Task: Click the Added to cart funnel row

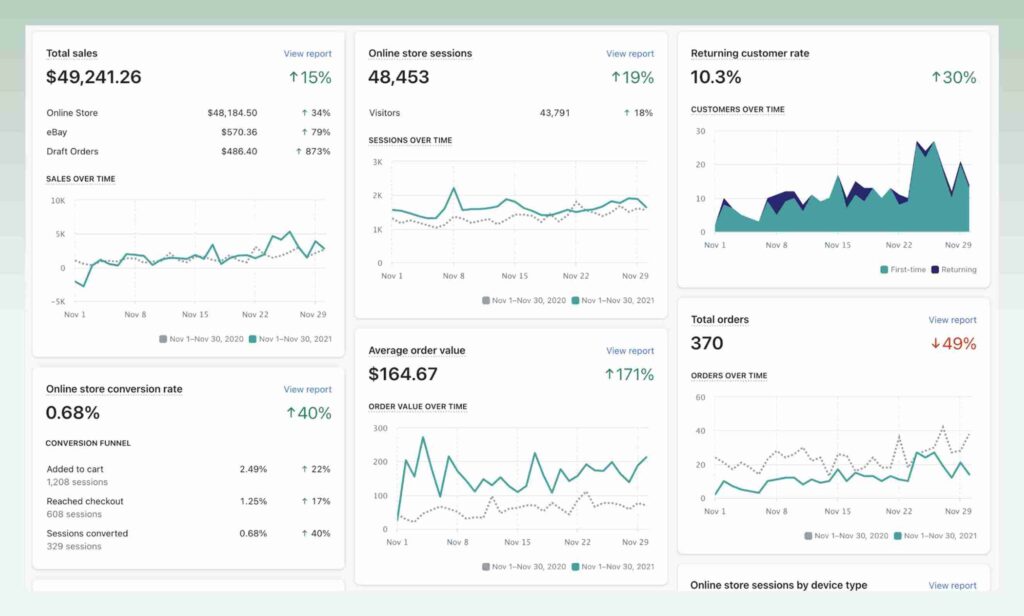Action: 188,475
